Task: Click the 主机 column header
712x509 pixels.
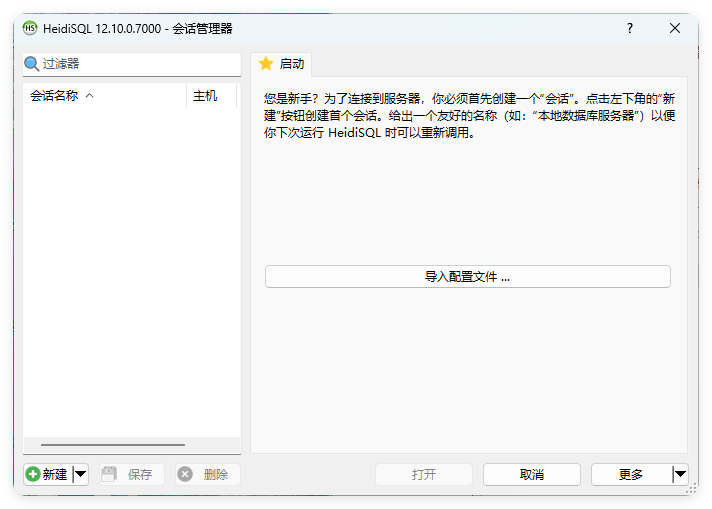Action: point(206,96)
